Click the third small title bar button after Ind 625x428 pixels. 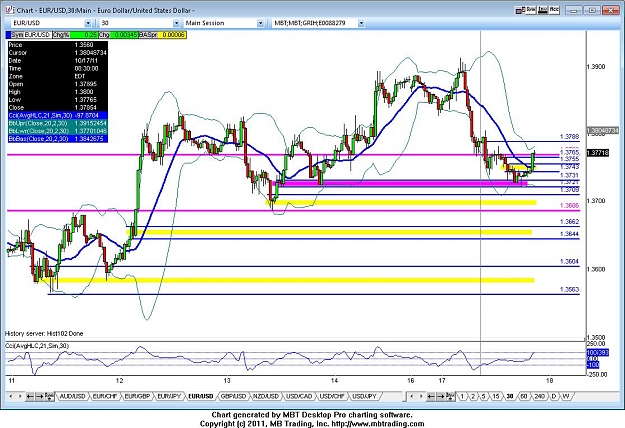[554, 10]
